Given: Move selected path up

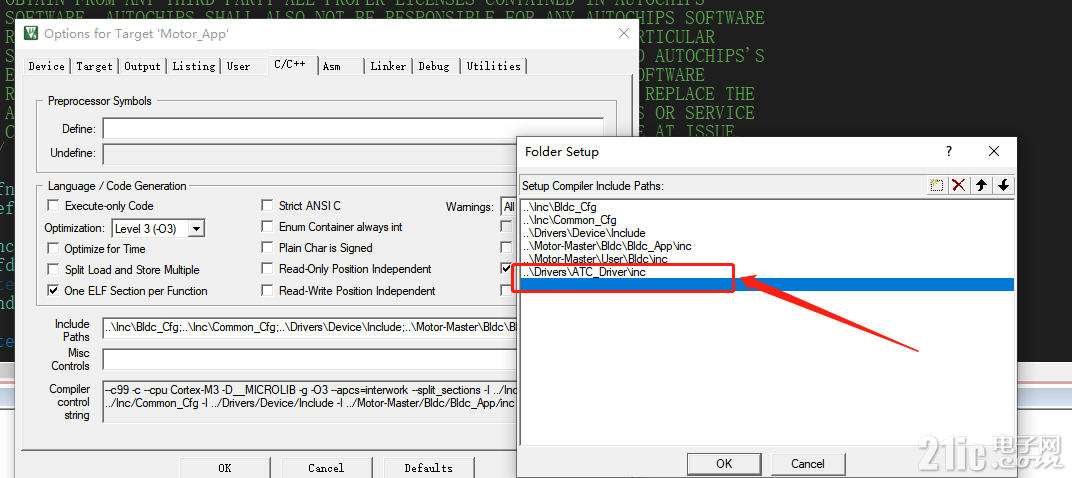Looking at the screenshot, I should coord(981,185).
